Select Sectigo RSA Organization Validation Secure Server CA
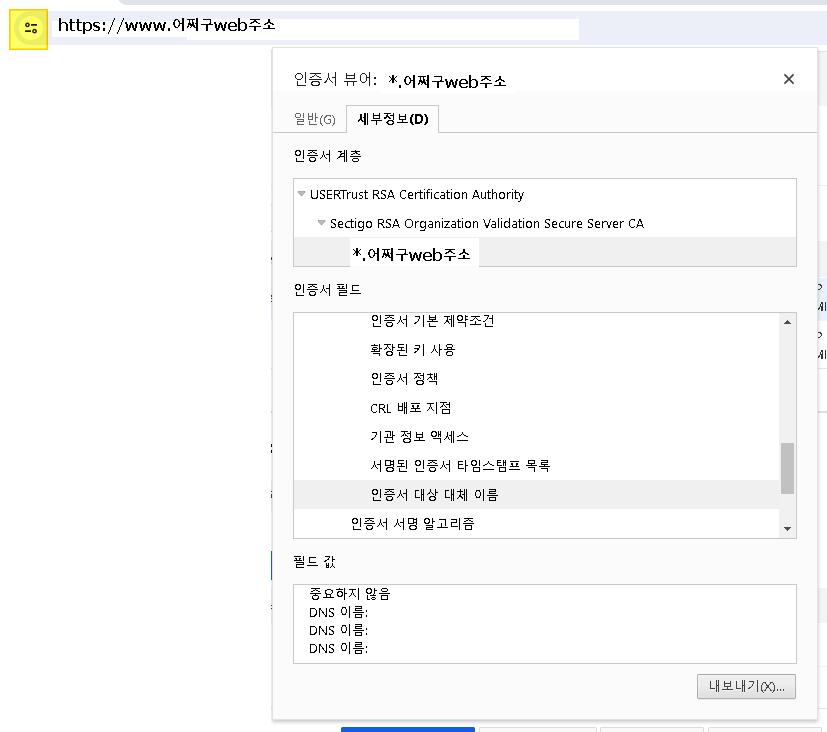 click(487, 224)
